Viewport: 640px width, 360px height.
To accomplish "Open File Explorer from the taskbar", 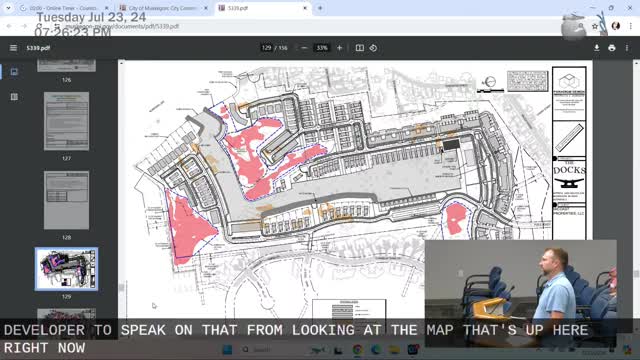I will click(394, 350).
